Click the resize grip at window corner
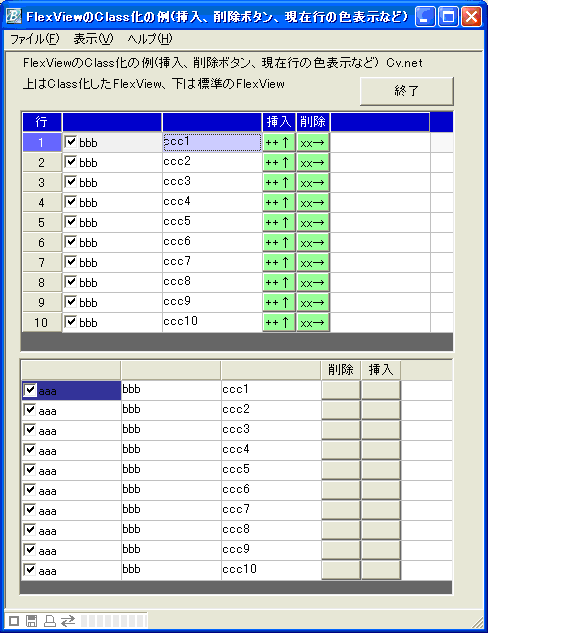 (478, 623)
